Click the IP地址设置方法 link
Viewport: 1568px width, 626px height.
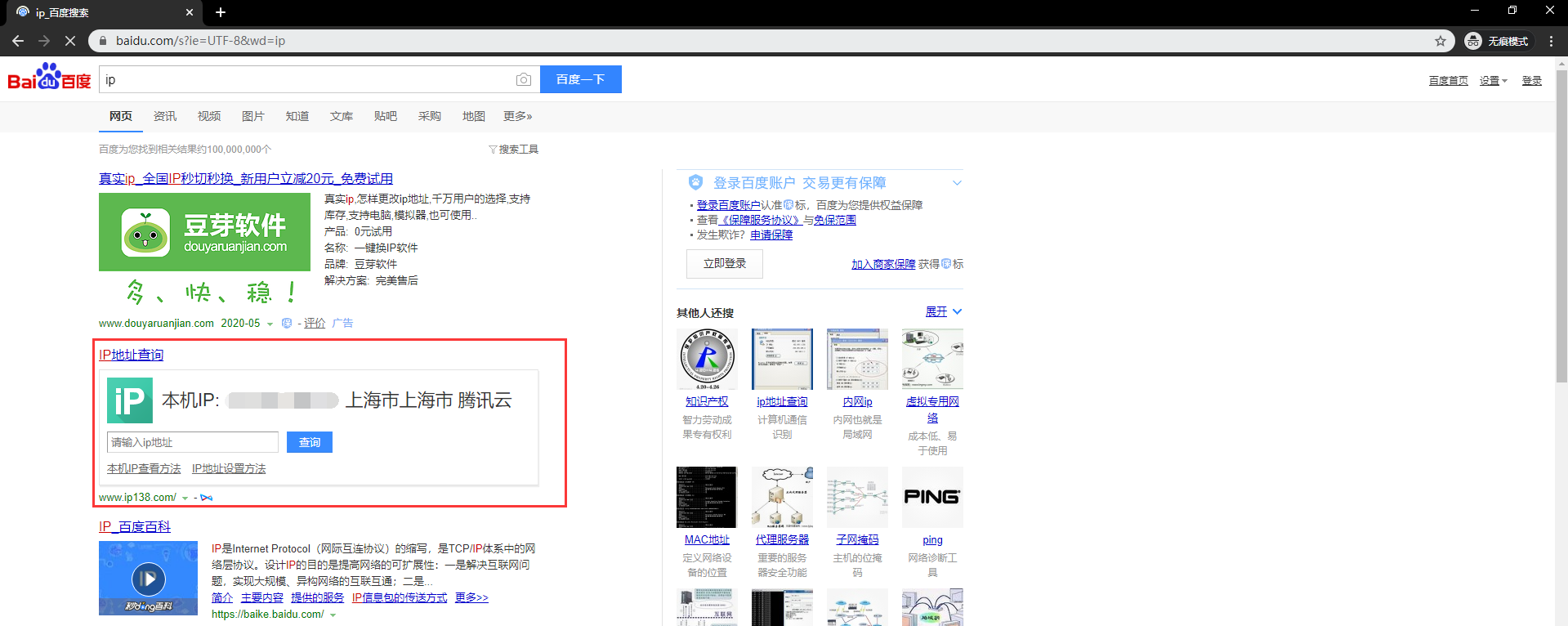pos(229,469)
